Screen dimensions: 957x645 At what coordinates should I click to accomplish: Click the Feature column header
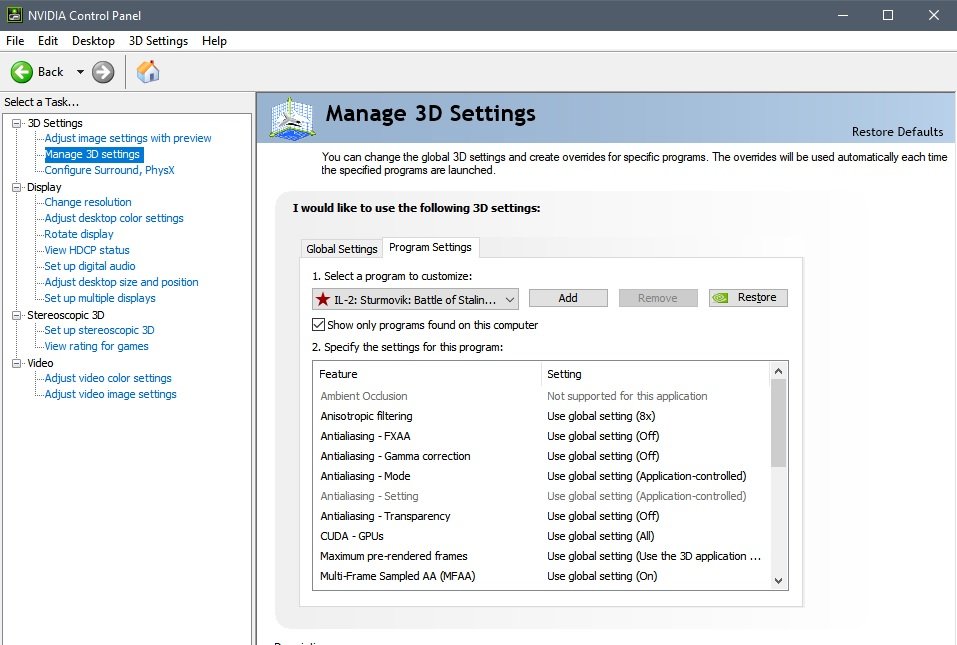(x=427, y=374)
